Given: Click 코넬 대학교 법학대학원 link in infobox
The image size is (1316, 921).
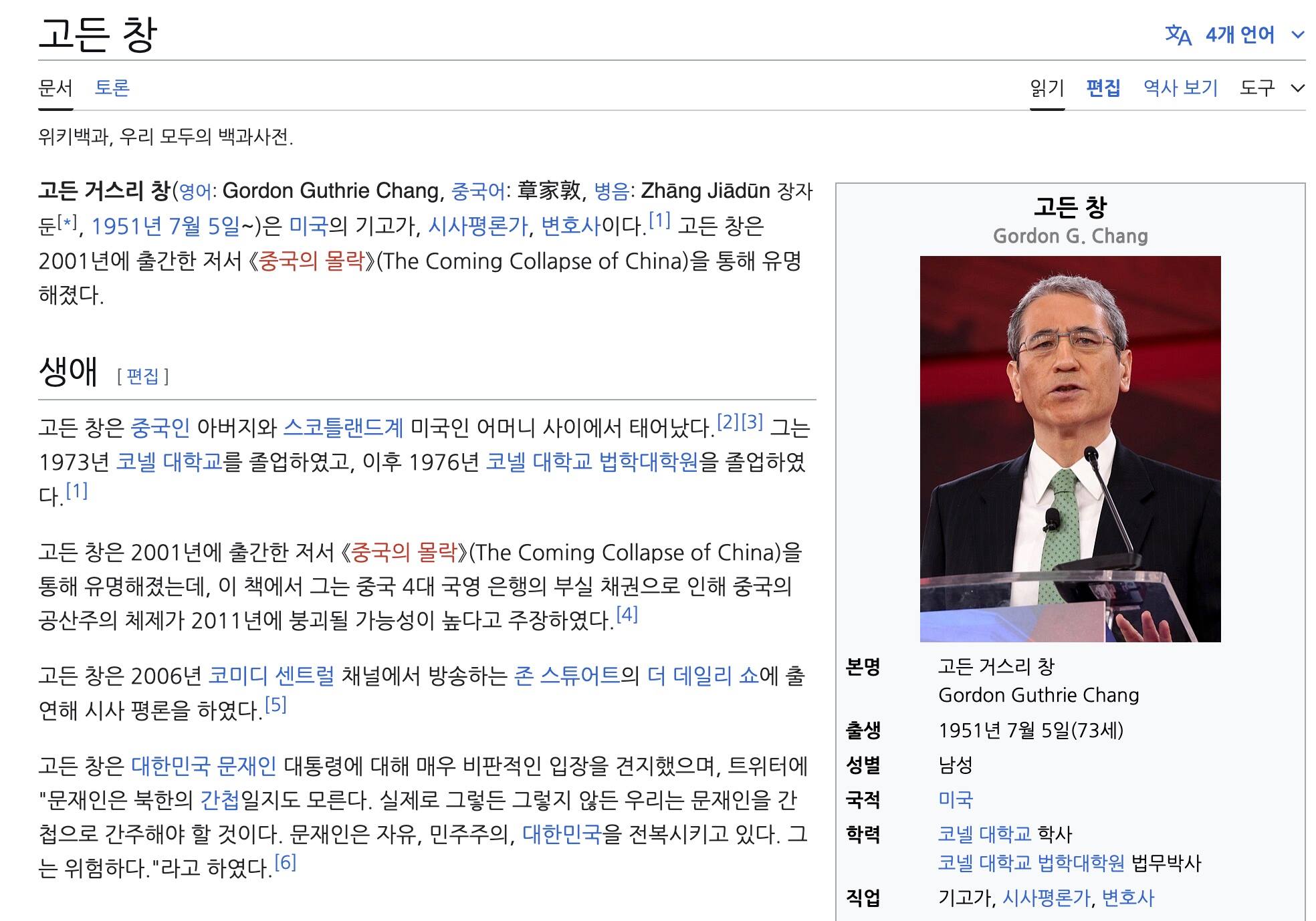Looking at the screenshot, I should click(1031, 863).
